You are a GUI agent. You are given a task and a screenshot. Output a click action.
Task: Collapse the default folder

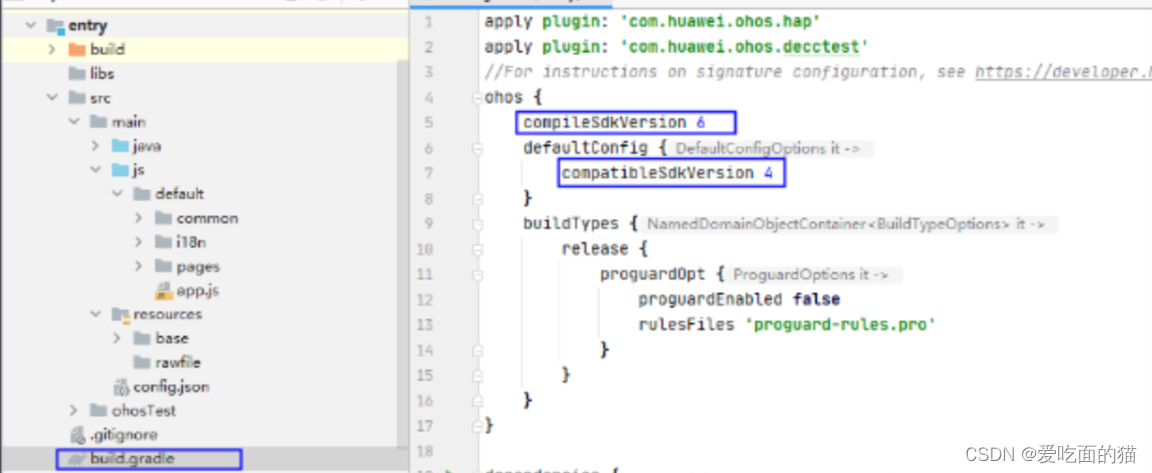(117, 194)
